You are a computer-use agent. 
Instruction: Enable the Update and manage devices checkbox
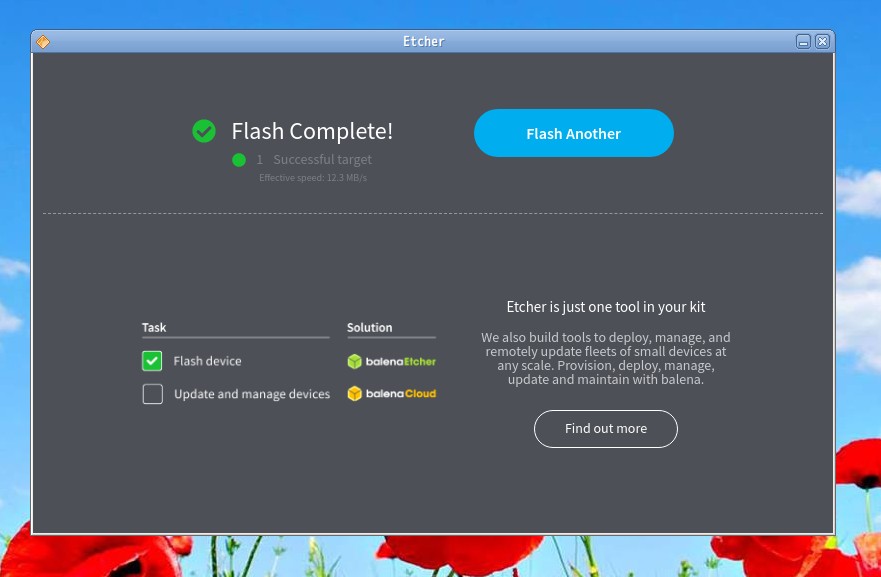[152, 394]
